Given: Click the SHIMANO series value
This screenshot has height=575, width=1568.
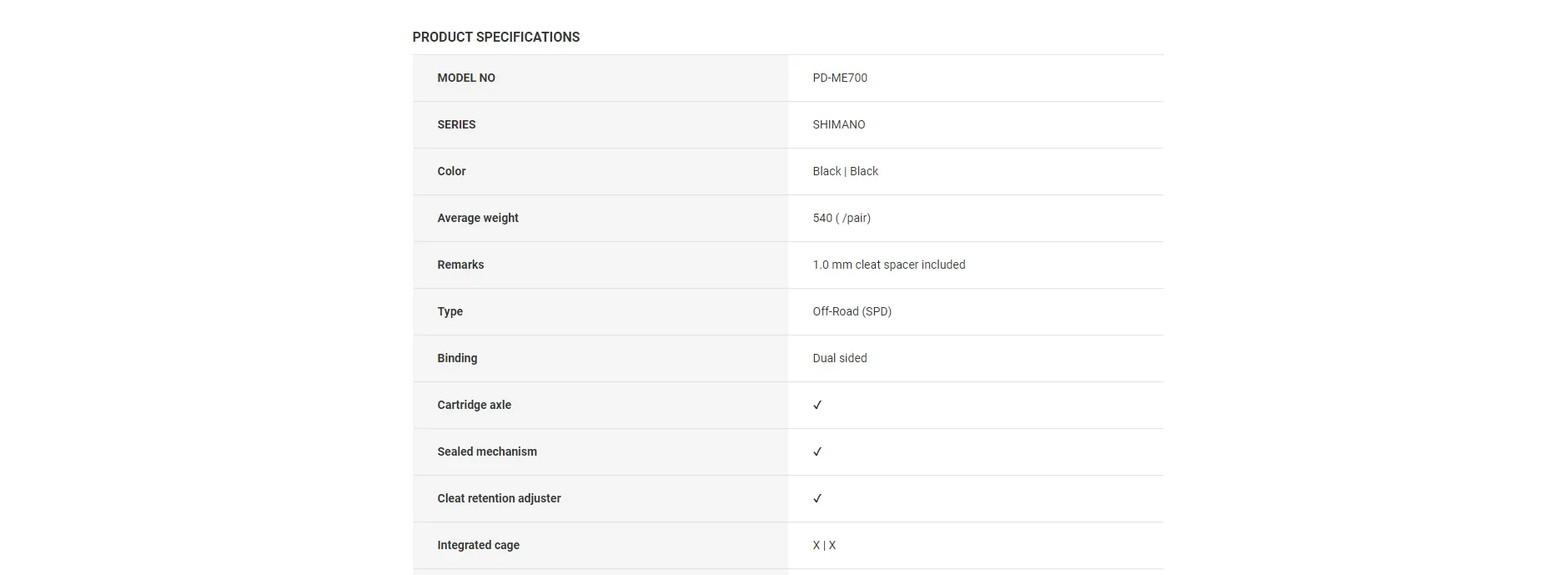Looking at the screenshot, I should click(839, 124).
